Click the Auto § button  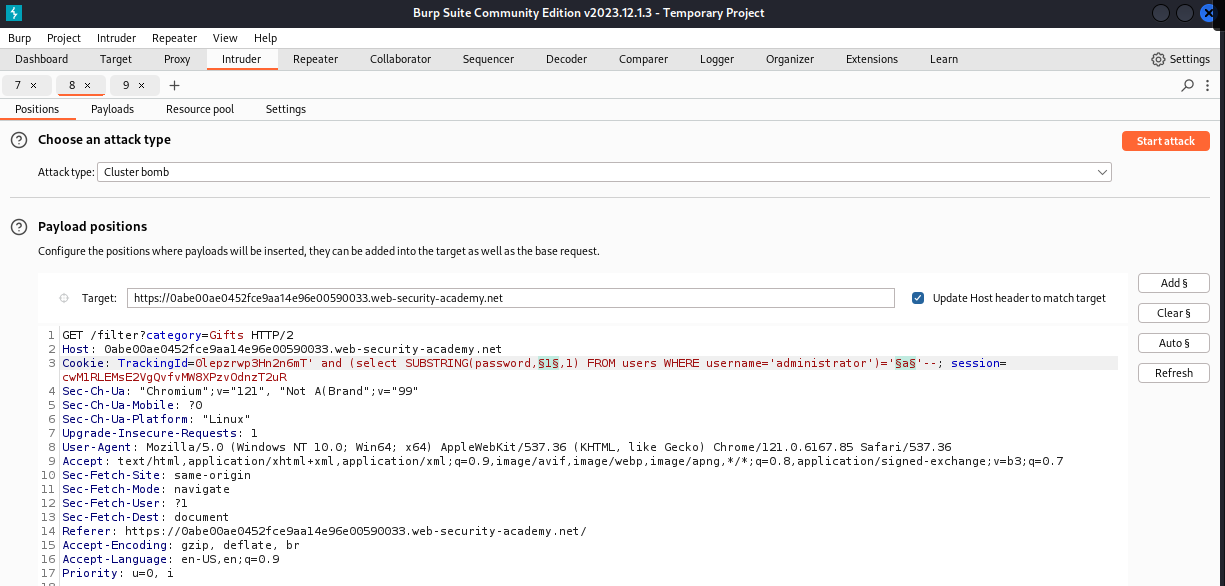click(1174, 343)
